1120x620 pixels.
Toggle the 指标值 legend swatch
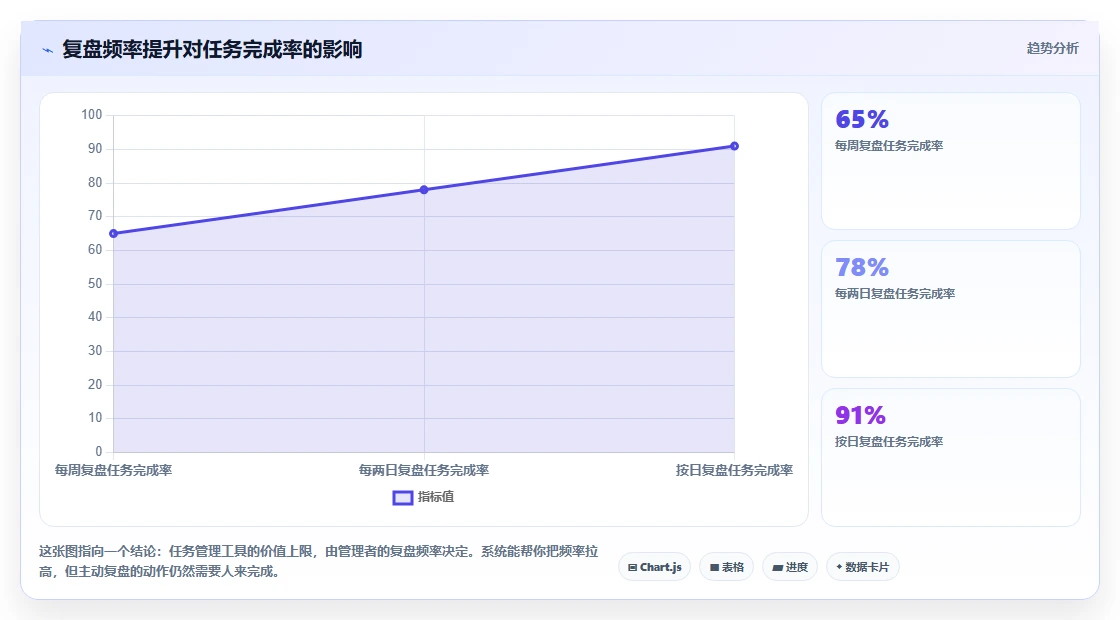(x=403, y=498)
